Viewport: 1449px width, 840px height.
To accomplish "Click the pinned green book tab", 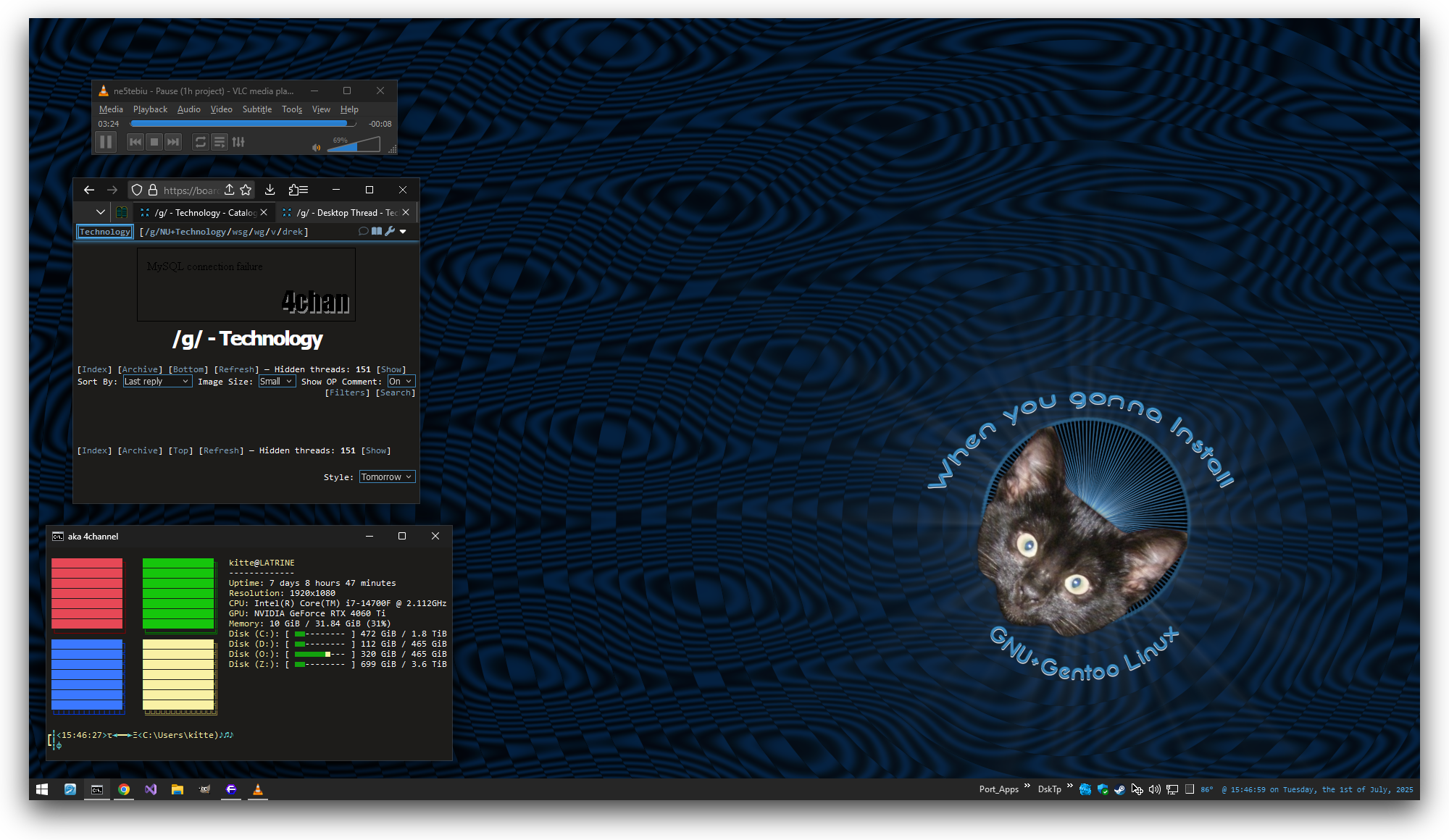I will (122, 212).
